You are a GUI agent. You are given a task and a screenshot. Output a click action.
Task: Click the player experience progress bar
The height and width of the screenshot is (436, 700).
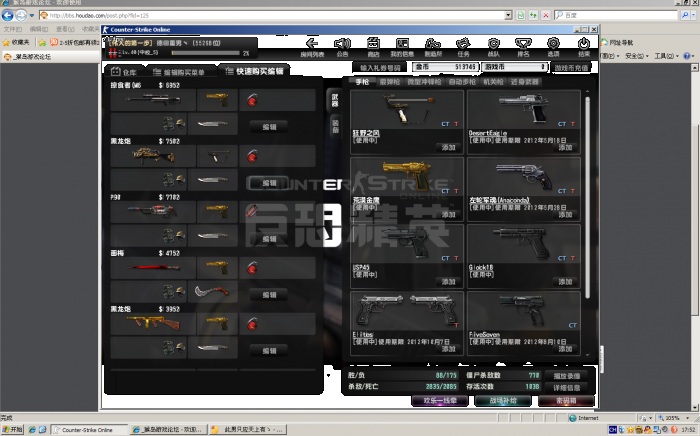pyautogui.click(x=205, y=53)
